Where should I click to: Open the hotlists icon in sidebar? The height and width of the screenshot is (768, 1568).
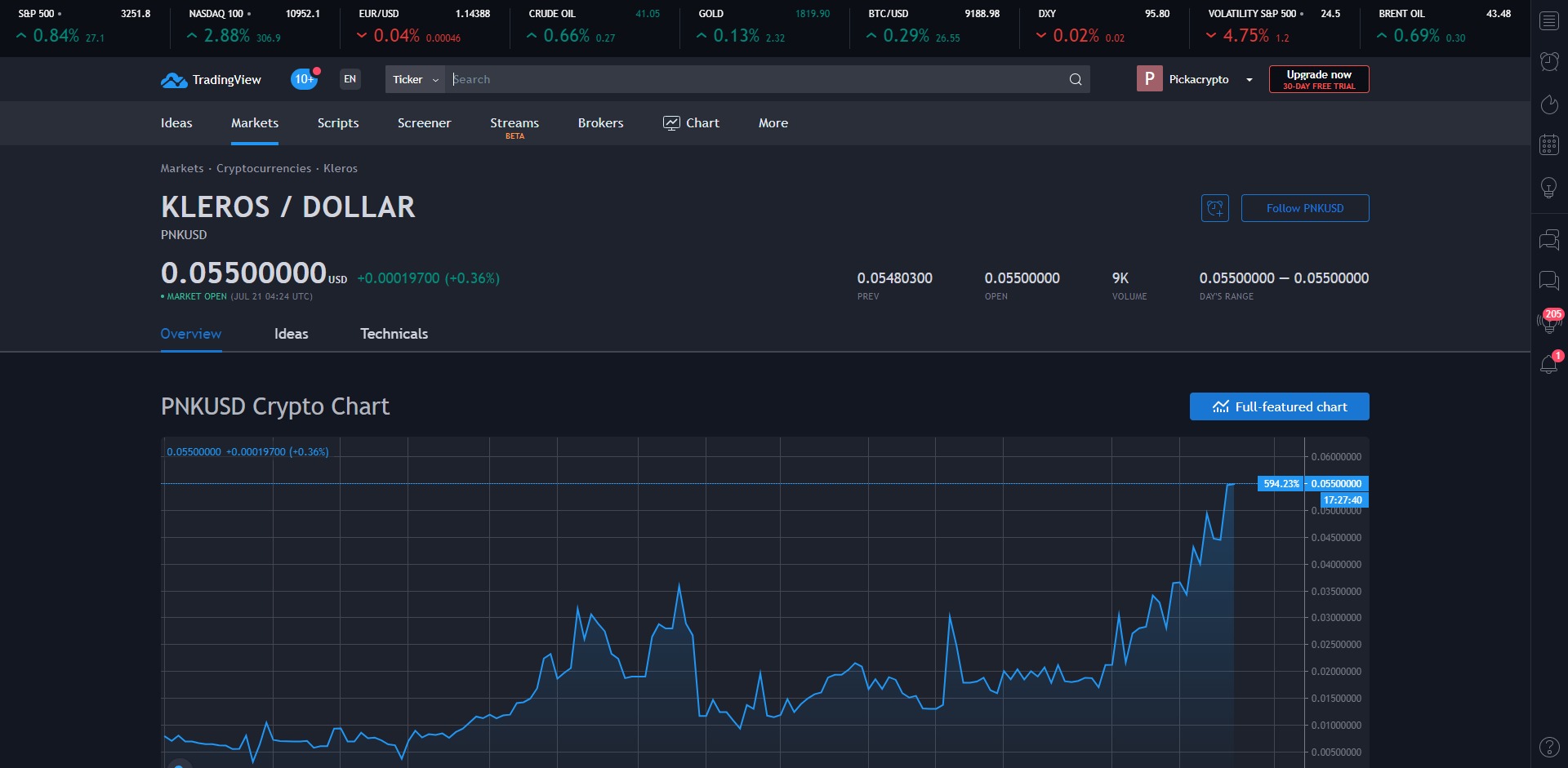coord(1549,104)
